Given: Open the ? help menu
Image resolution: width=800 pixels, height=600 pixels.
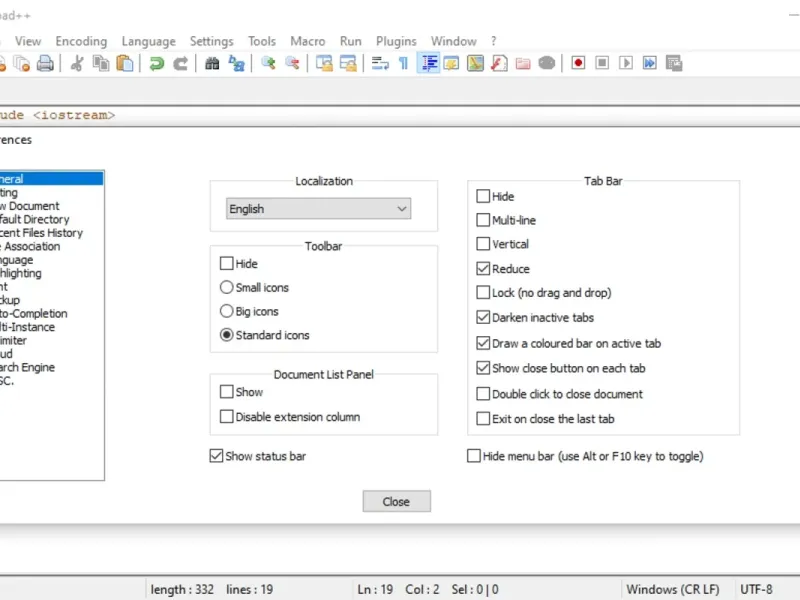Looking at the screenshot, I should 493,41.
